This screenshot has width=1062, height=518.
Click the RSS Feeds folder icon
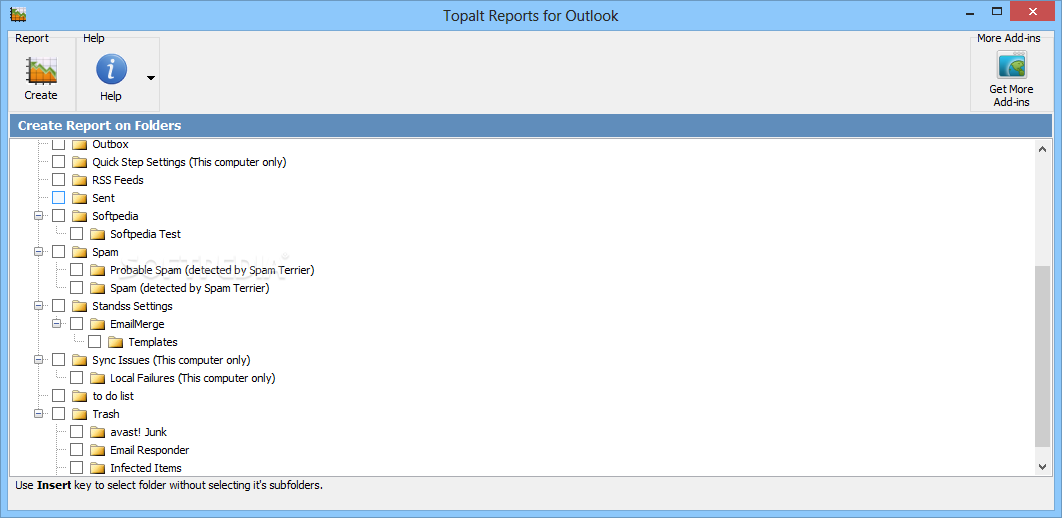pos(80,180)
